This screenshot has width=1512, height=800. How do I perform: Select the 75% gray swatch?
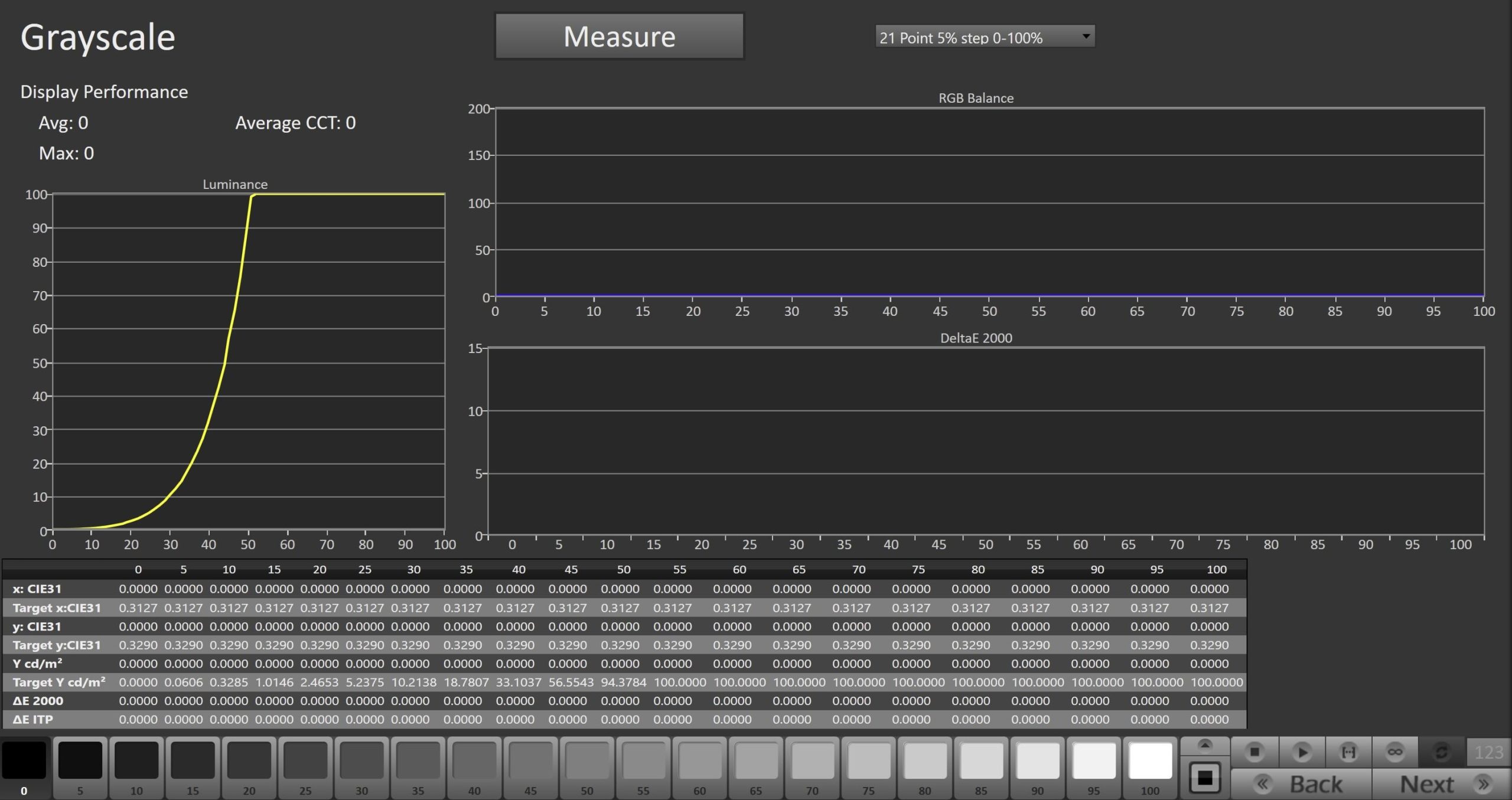(868, 768)
